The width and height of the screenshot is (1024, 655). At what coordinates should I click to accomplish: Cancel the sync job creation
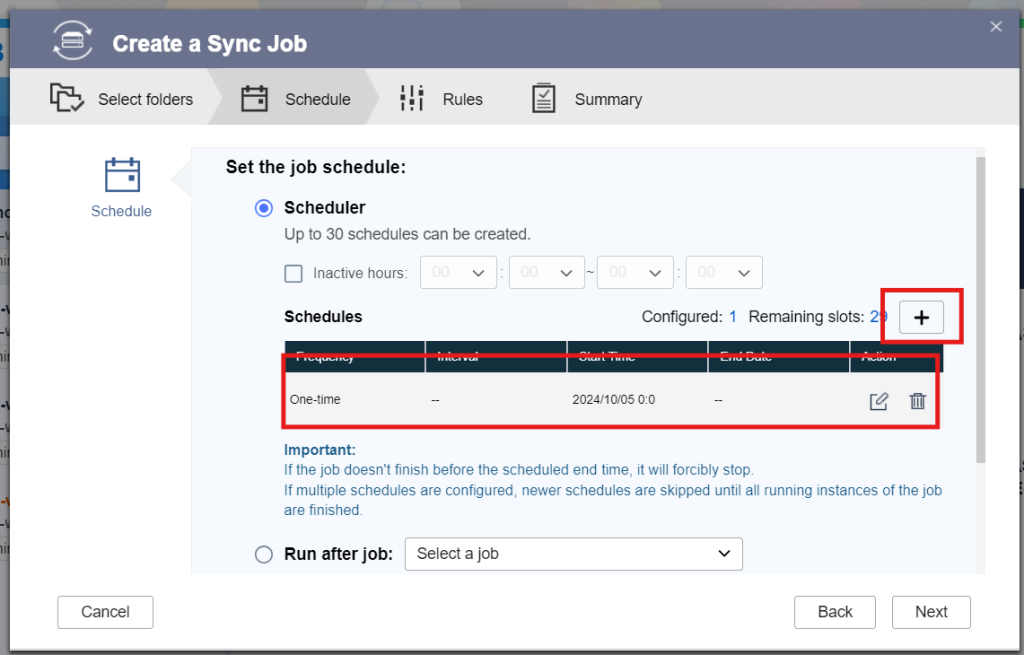[x=105, y=612]
